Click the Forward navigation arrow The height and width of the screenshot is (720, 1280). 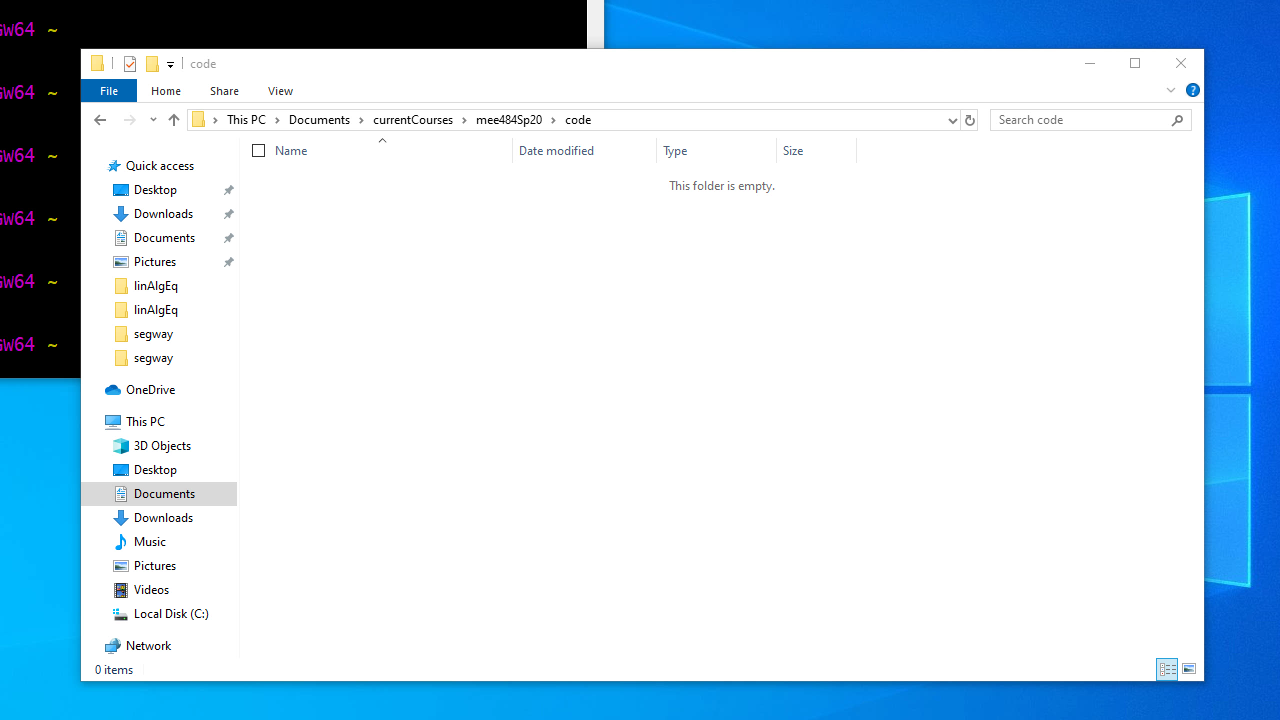129,120
